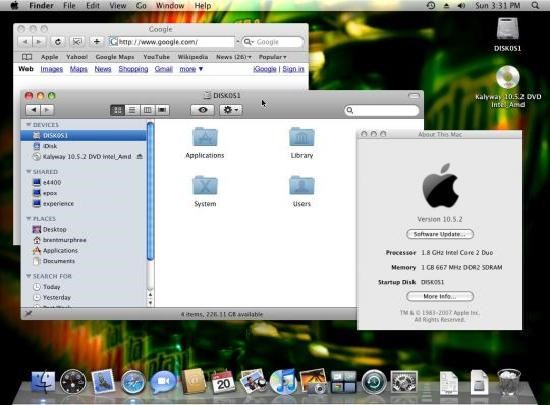Open the Finder menu

tap(41, 6)
